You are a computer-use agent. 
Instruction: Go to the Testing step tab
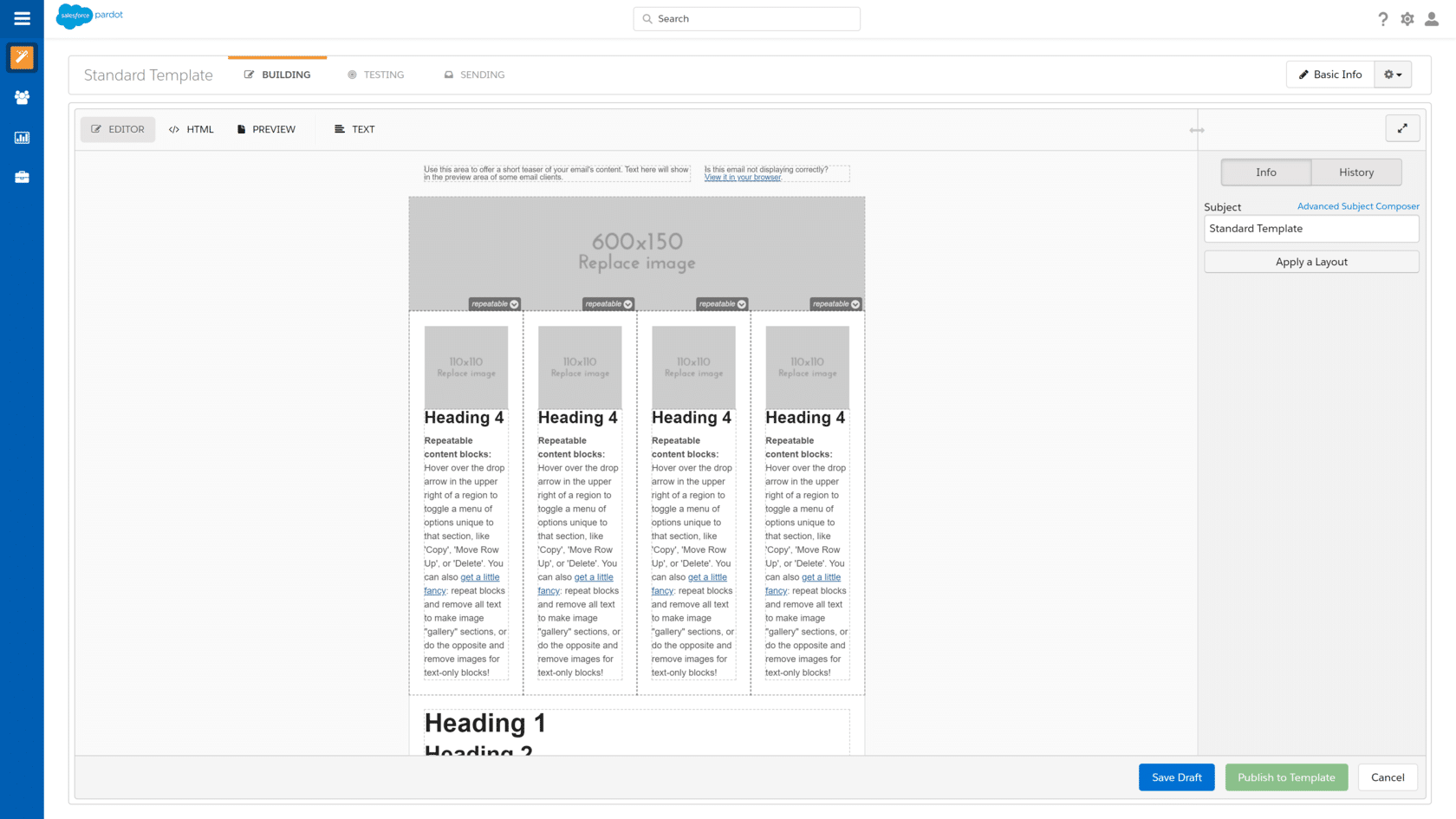pos(376,75)
